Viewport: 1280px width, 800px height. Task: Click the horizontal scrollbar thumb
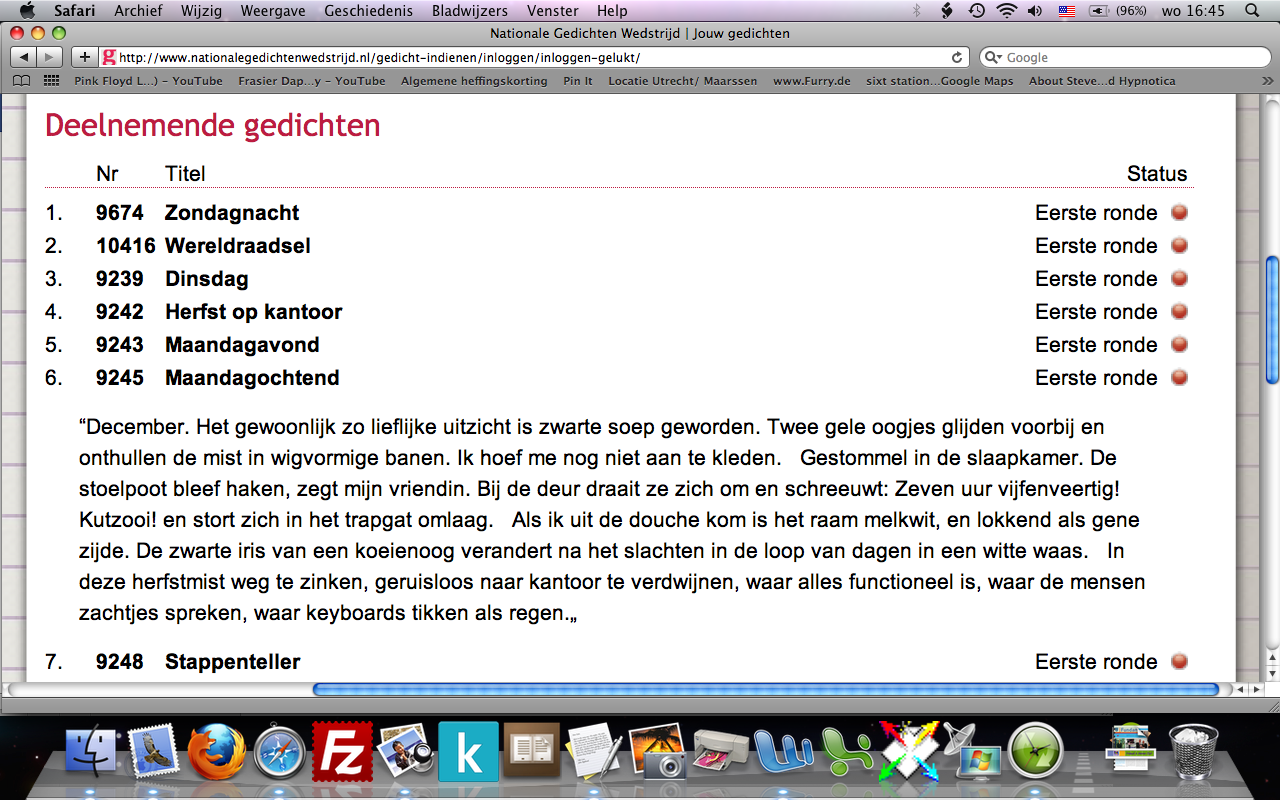tap(765, 689)
